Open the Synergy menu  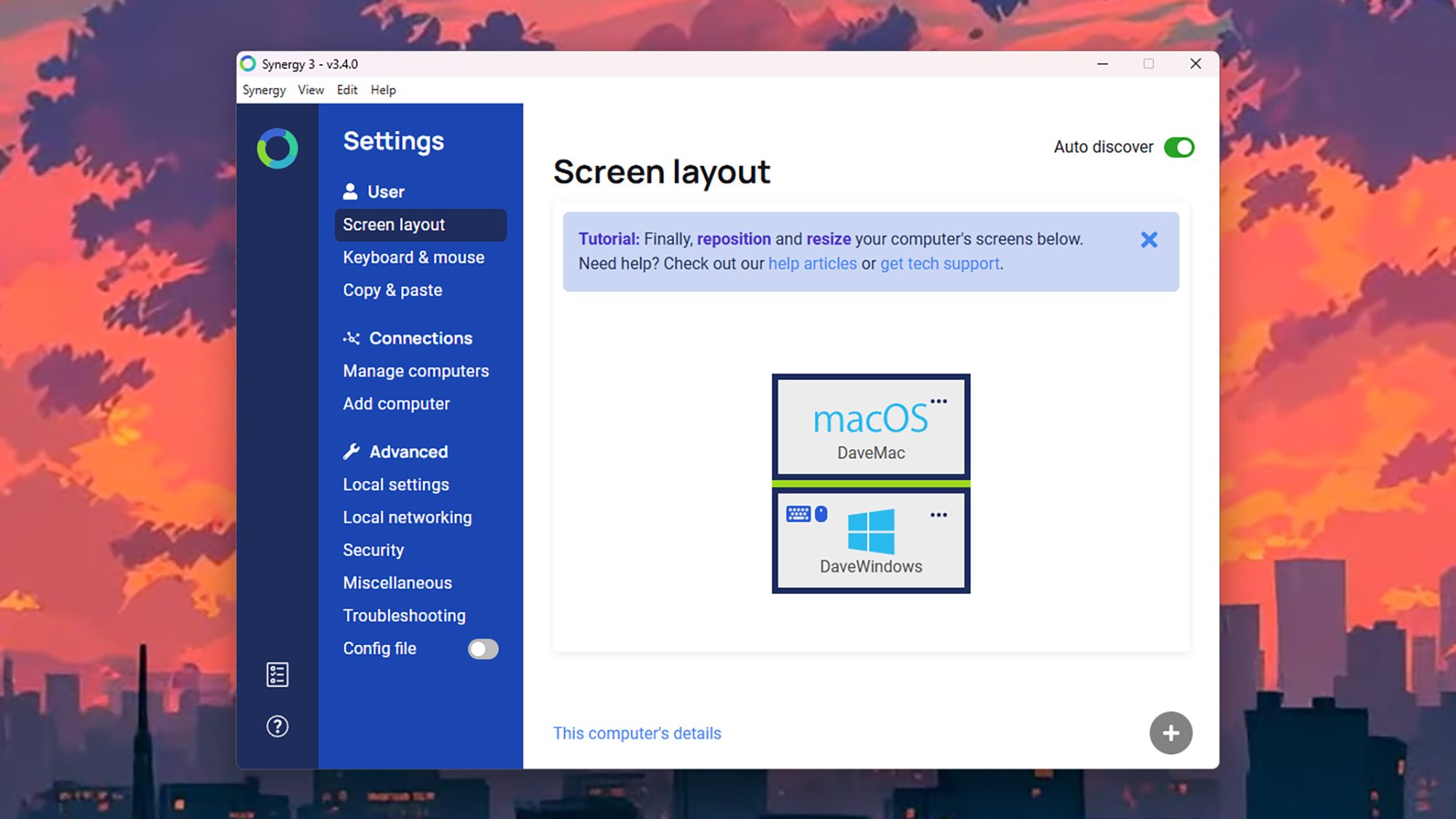[264, 90]
